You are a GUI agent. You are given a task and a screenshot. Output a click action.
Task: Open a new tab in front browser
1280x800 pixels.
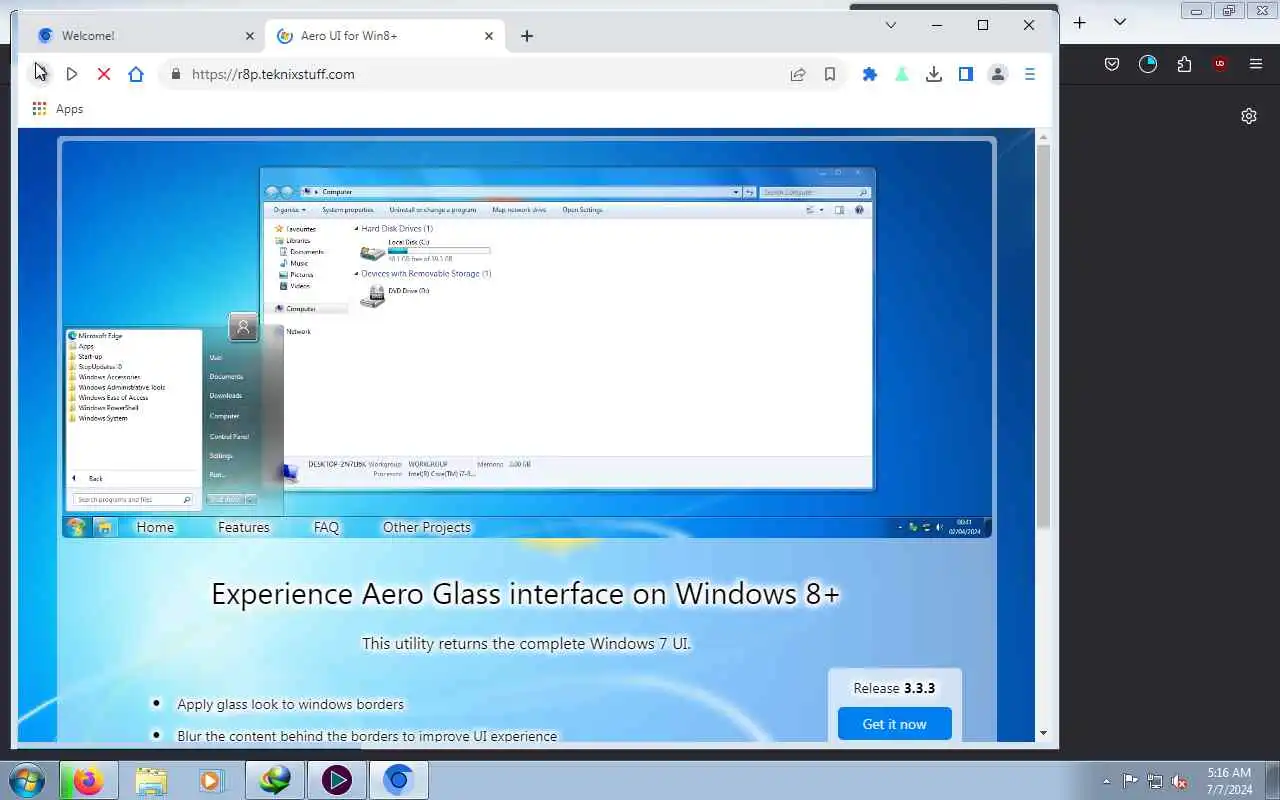click(527, 36)
